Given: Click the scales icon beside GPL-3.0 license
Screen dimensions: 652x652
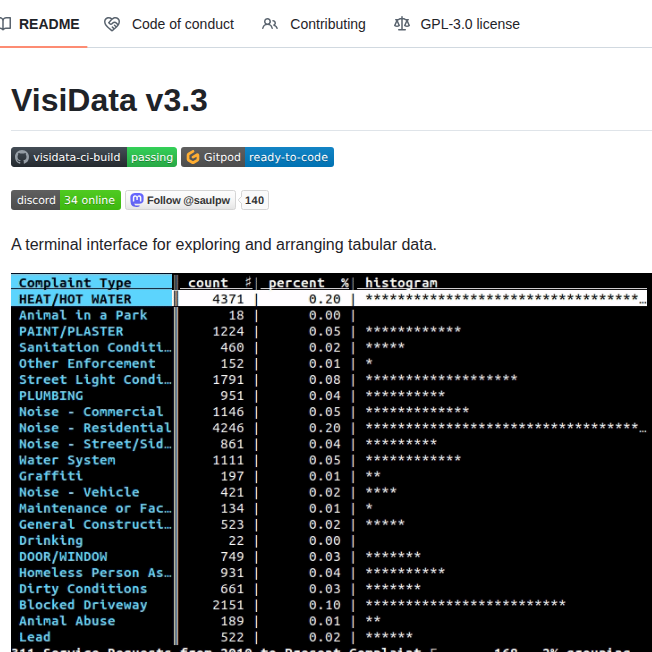Looking at the screenshot, I should click(x=402, y=24).
